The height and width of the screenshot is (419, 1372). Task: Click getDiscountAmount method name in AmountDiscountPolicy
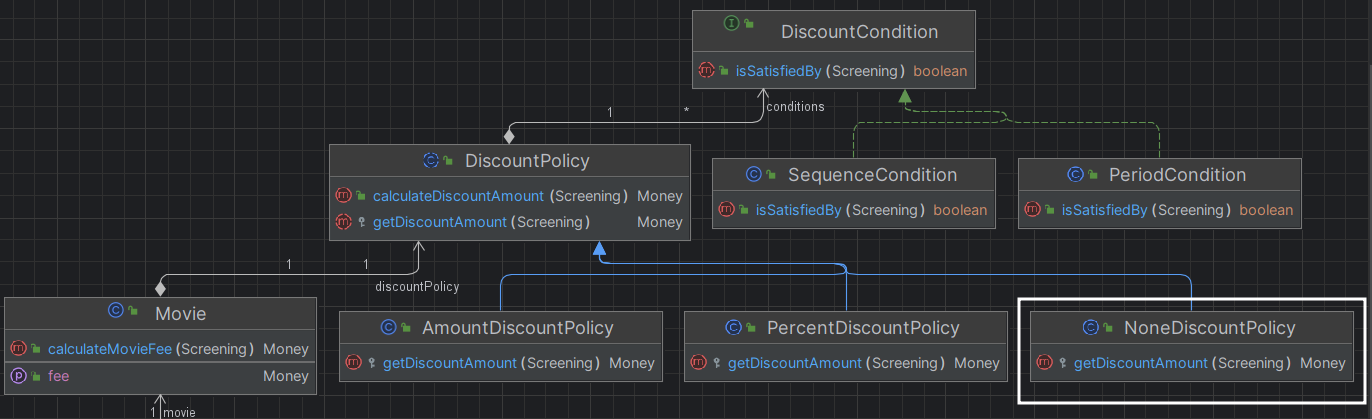[450, 363]
